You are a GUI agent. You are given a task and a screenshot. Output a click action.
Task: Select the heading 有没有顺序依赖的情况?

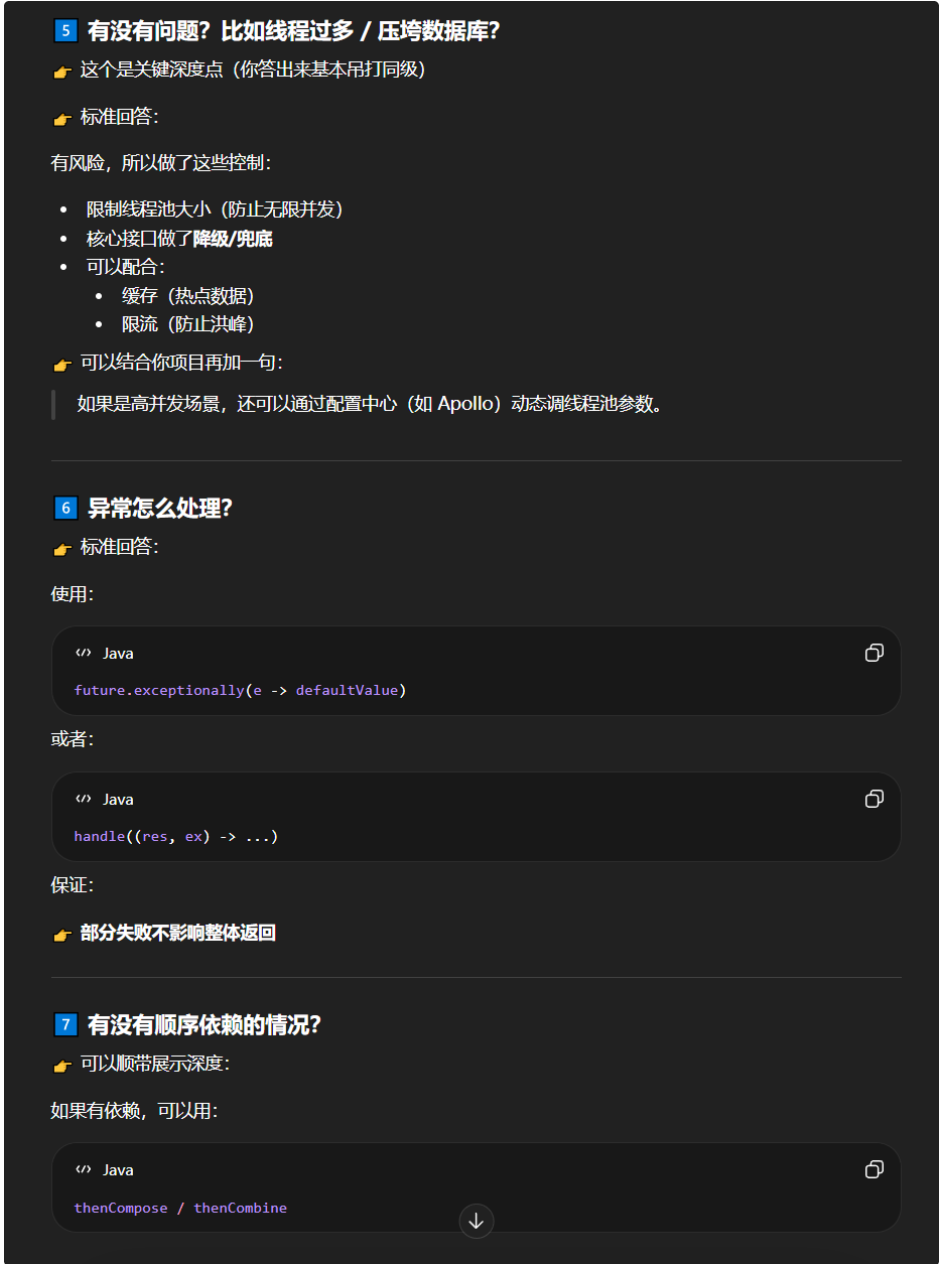(x=204, y=1025)
